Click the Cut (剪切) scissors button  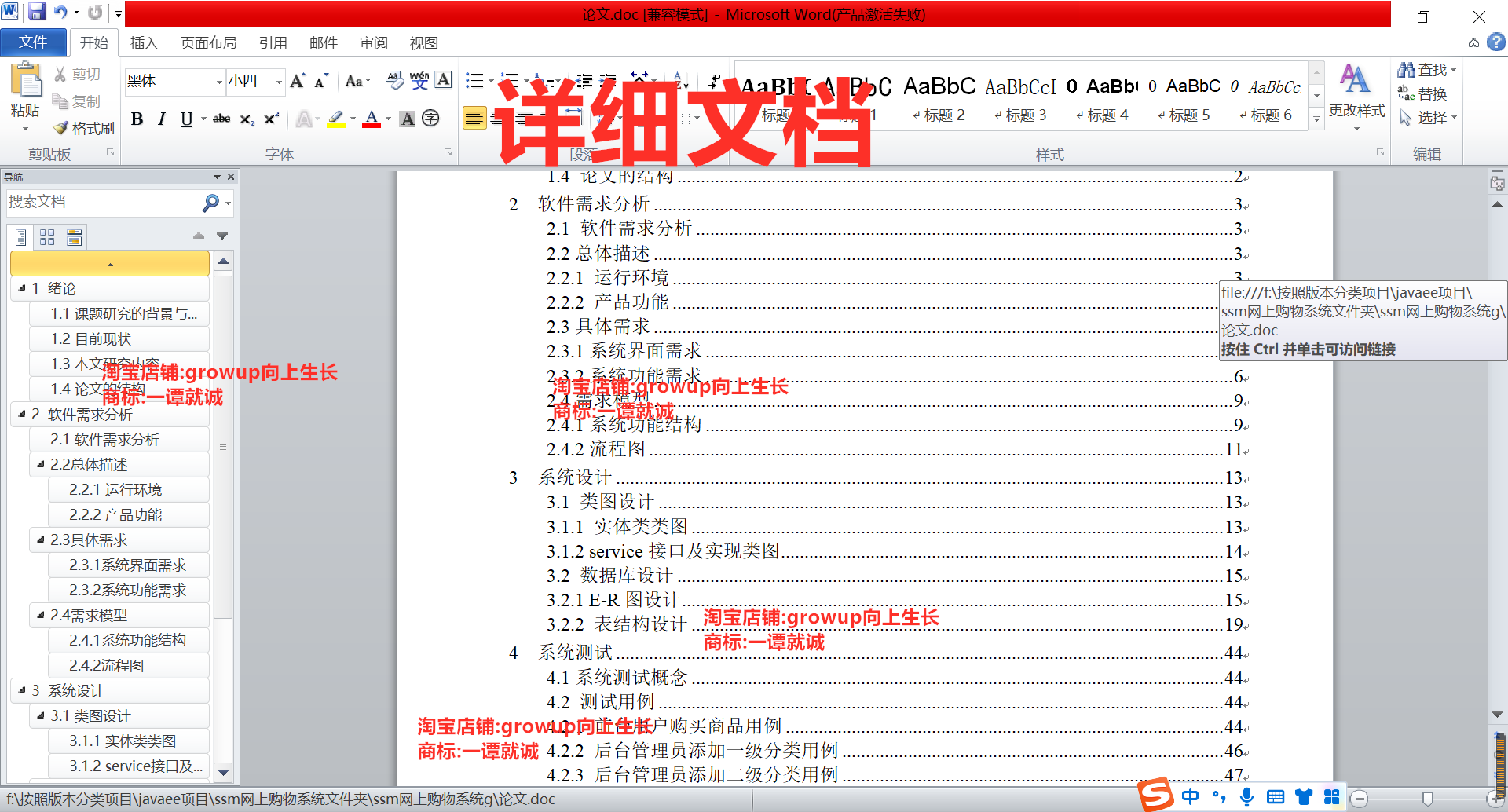tap(76, 74)
